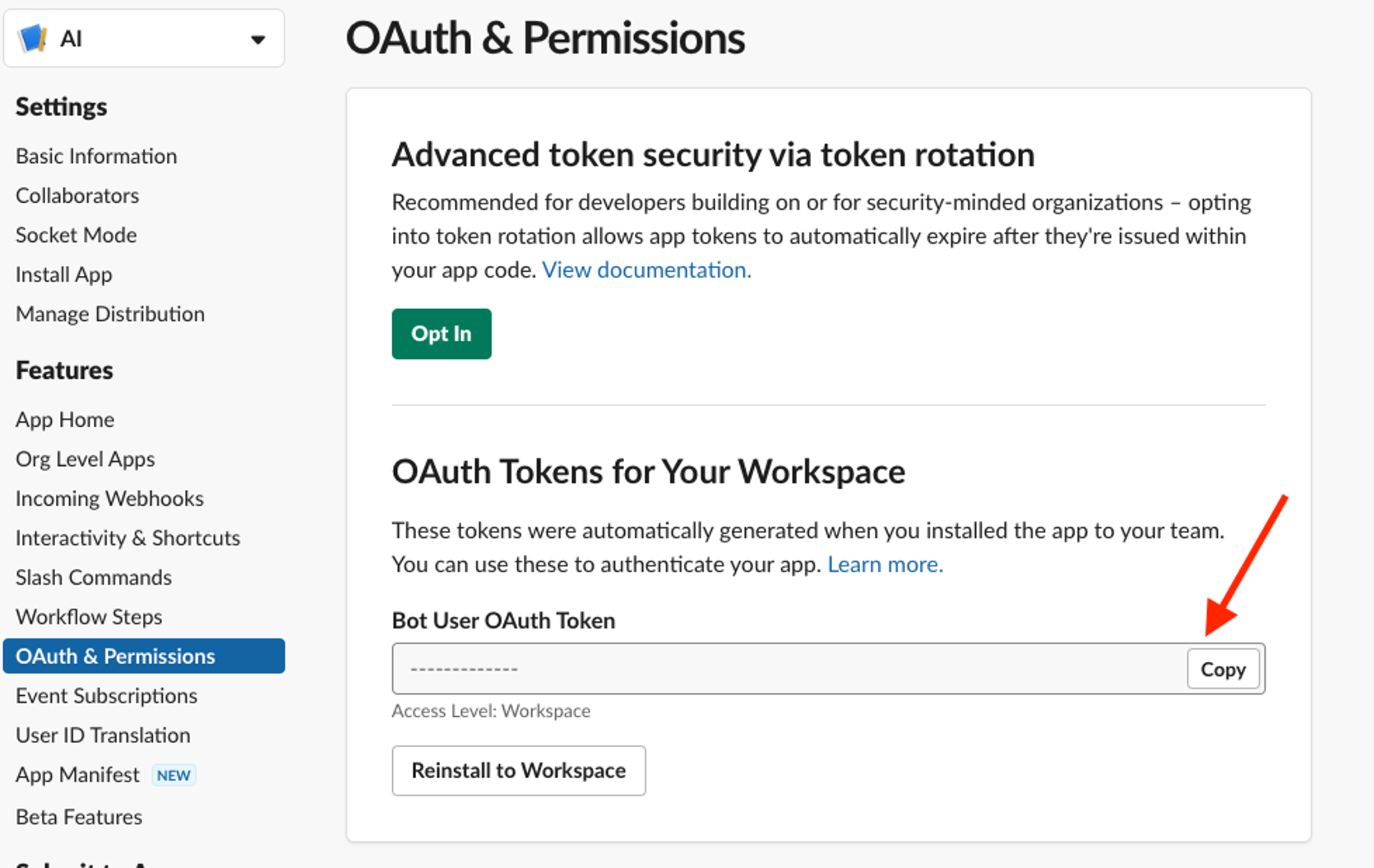The width and height of the screenshot is (1374, 868).
Task: Open Interactivity & Shortcuts settings
Action: (128, 538)
